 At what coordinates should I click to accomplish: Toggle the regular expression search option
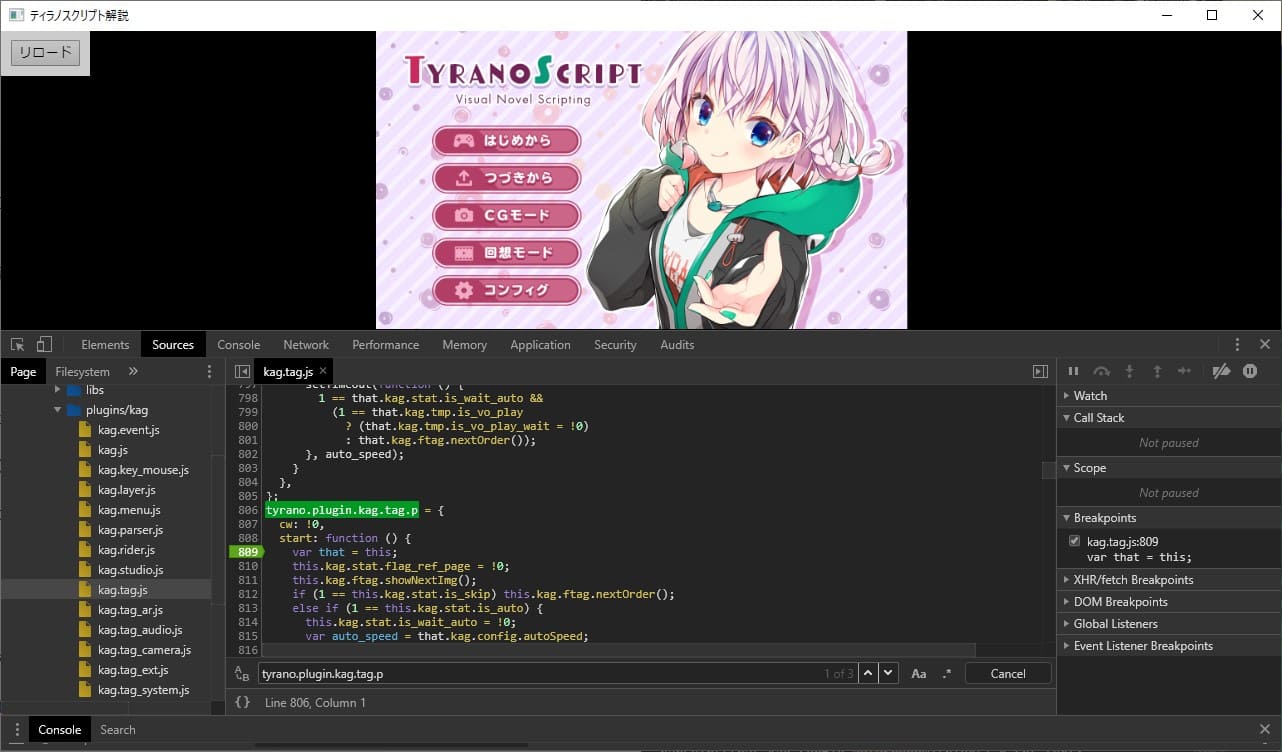(946, 674)
